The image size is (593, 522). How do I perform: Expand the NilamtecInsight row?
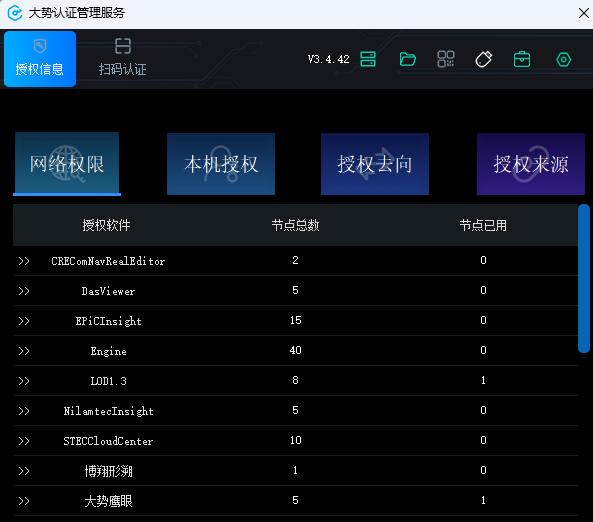click(x=24, y=411)
